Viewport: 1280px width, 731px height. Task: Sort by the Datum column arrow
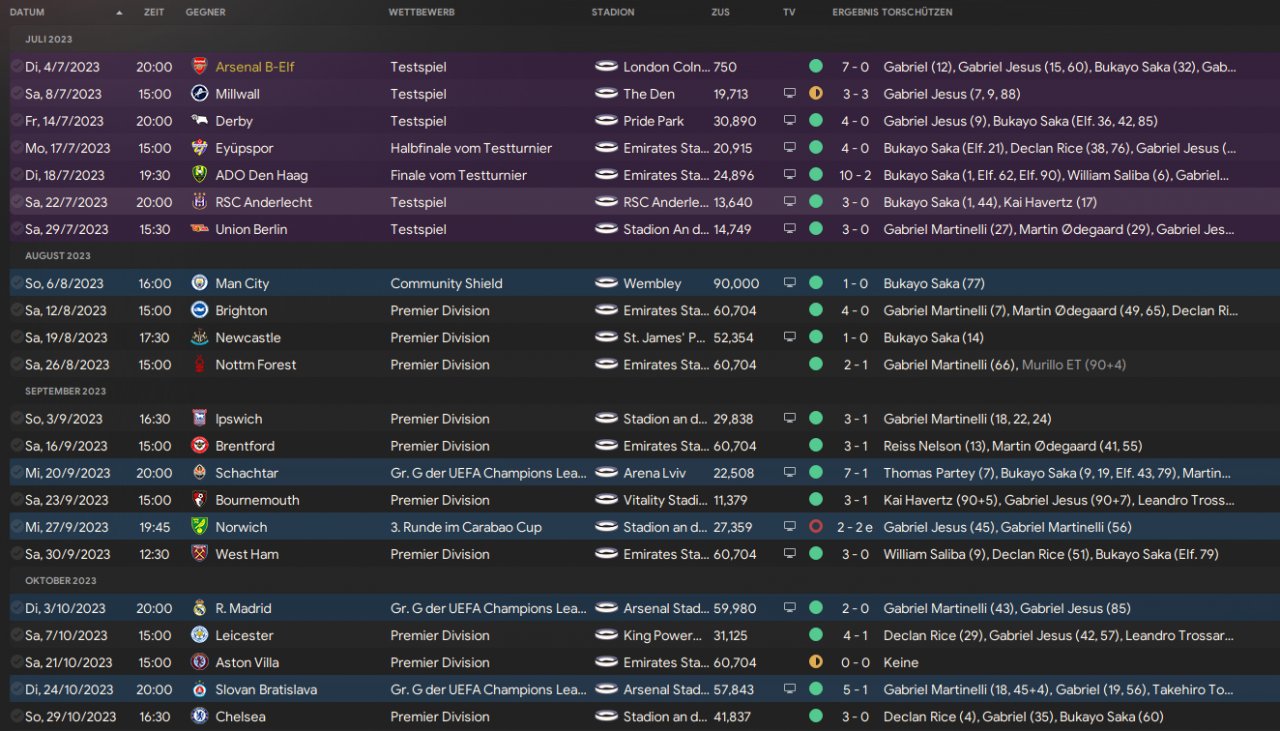tap(120, 12)
